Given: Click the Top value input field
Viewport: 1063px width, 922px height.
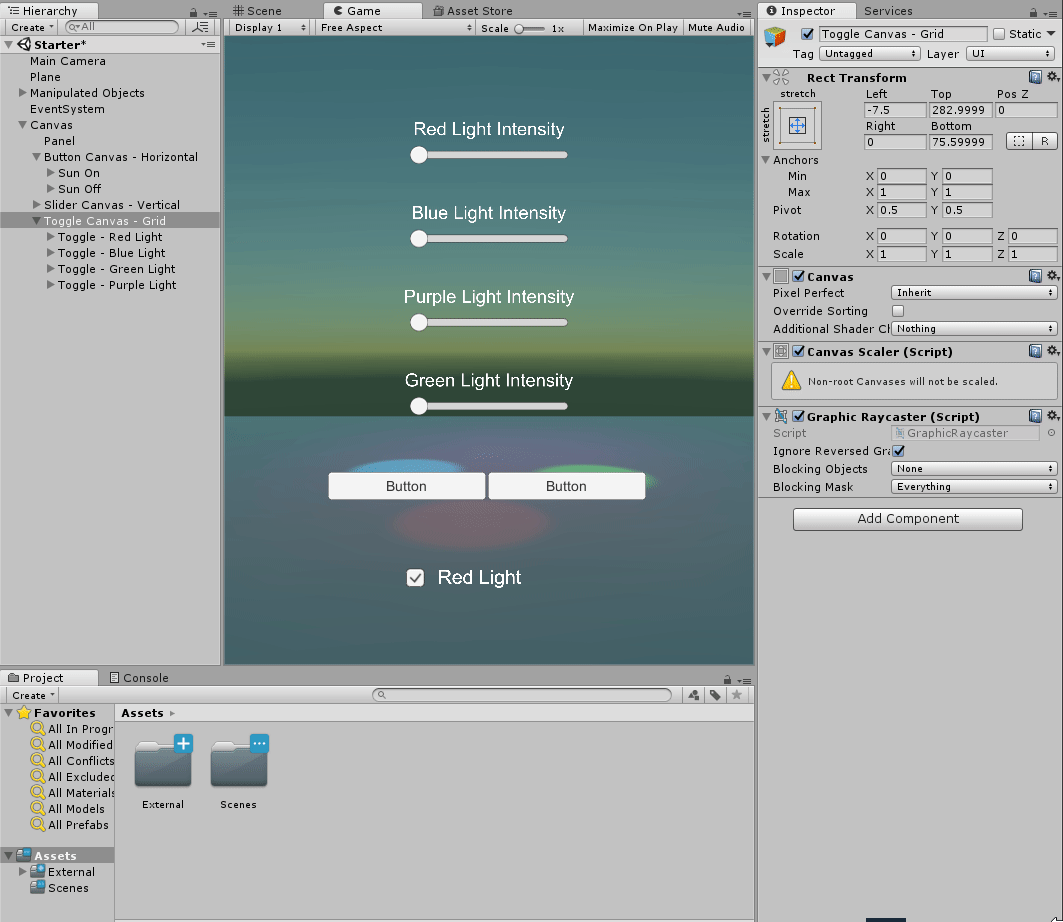Looking at the screenshot, I should (x=960, y=110).
